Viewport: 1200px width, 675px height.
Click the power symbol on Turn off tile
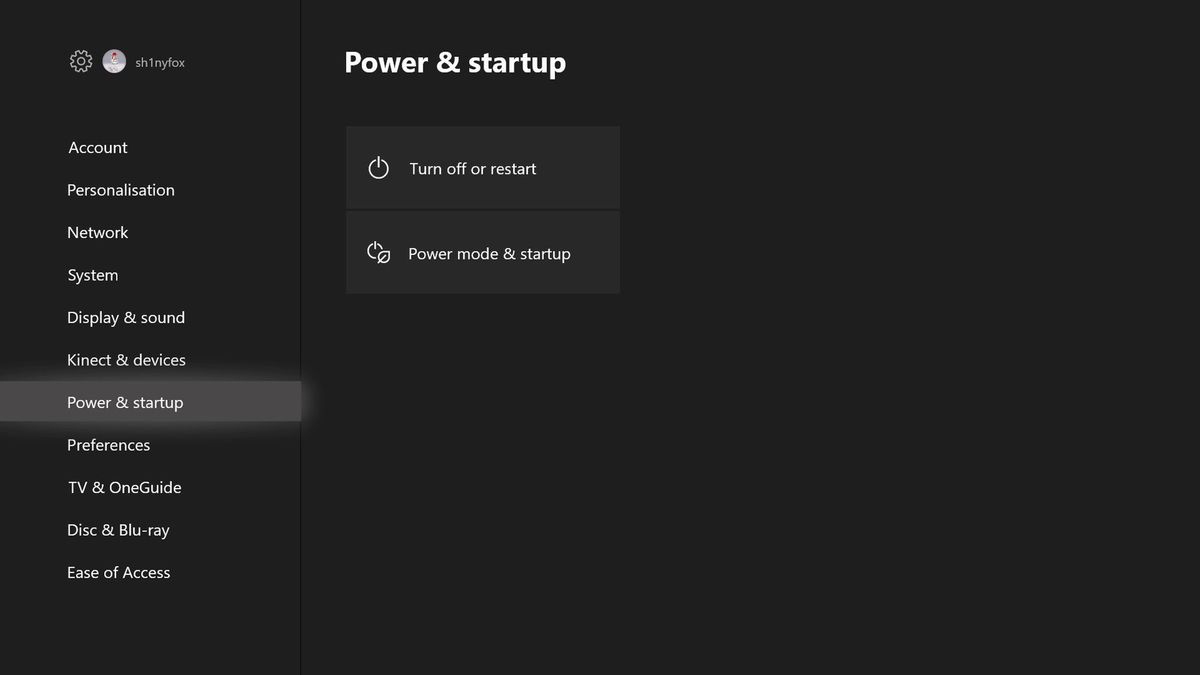[x=378, y=168]
